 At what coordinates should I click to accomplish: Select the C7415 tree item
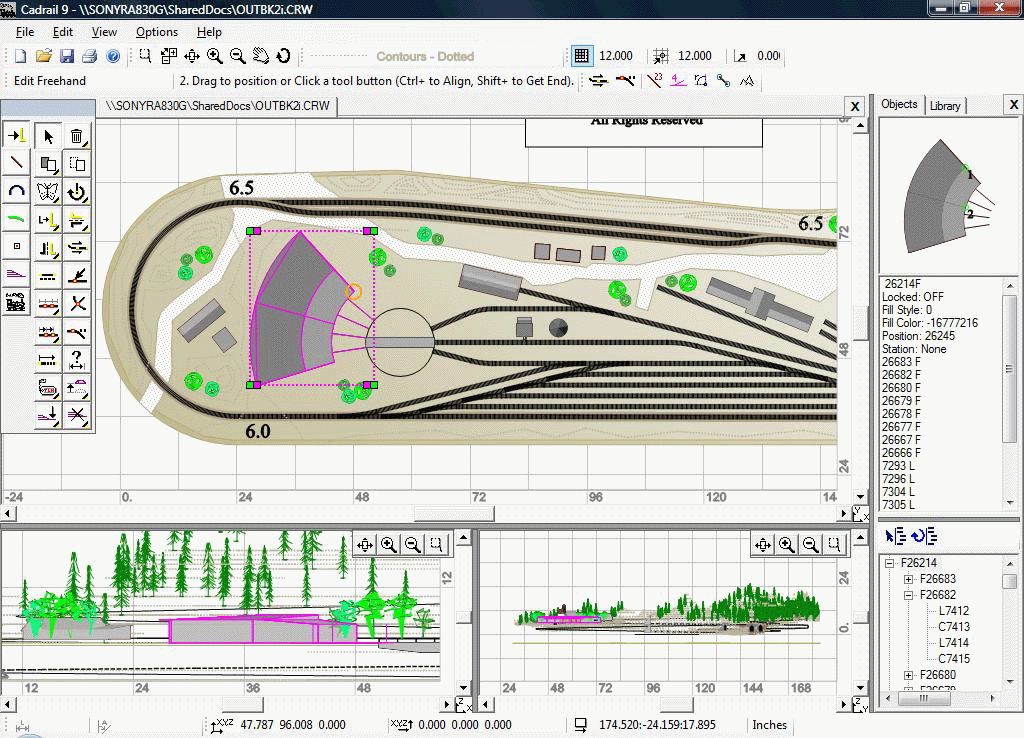(x=953, y=659)
